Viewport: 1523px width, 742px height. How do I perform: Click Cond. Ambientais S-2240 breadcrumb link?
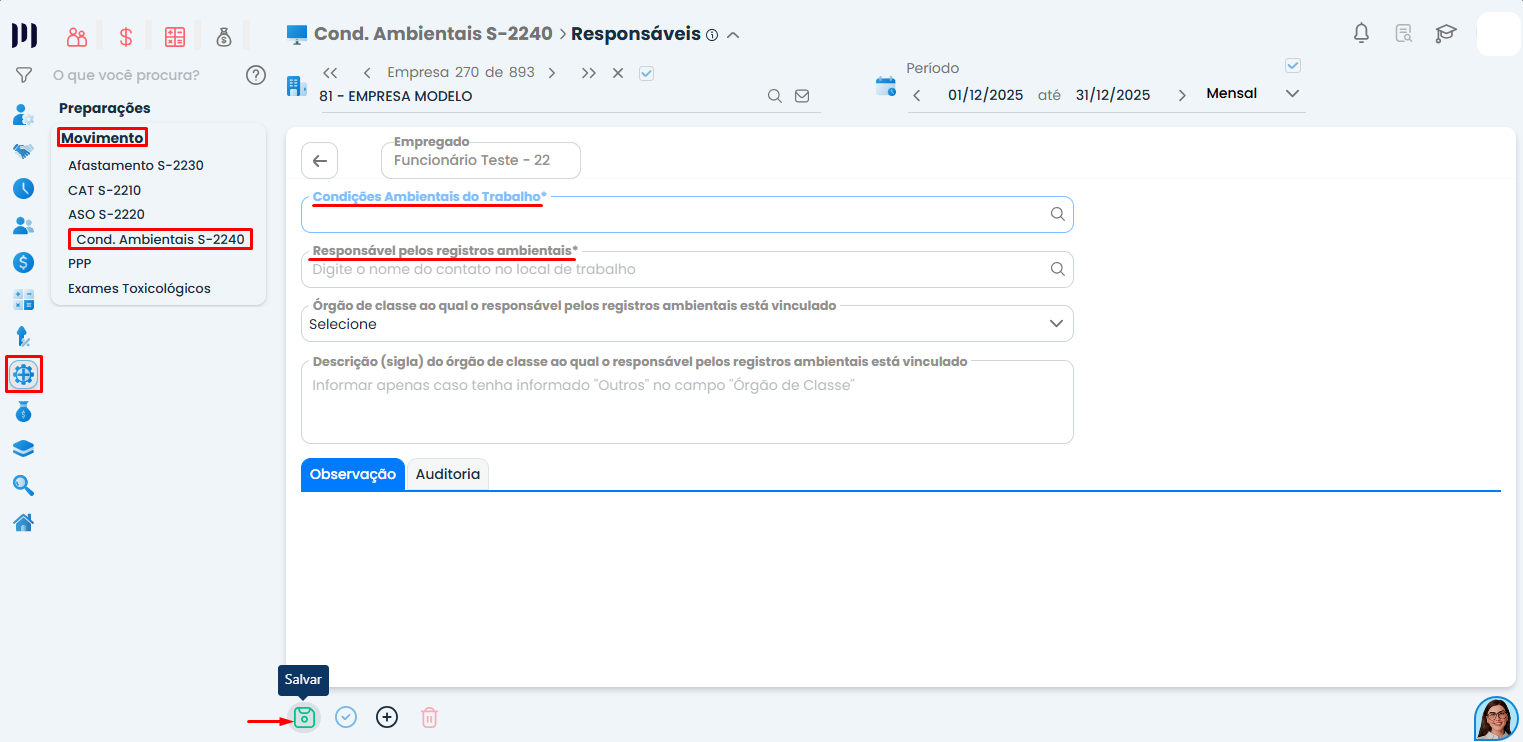[433, 33]
